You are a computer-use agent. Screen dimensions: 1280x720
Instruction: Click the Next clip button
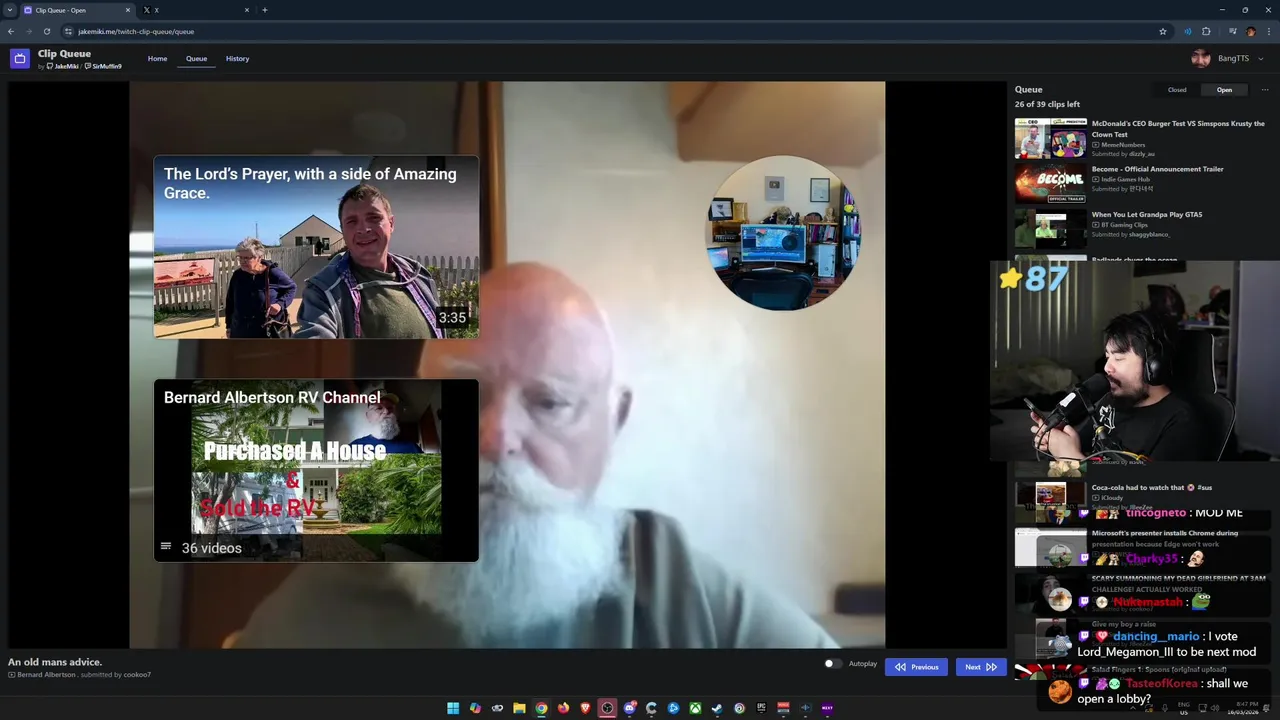tap(980, 667)
